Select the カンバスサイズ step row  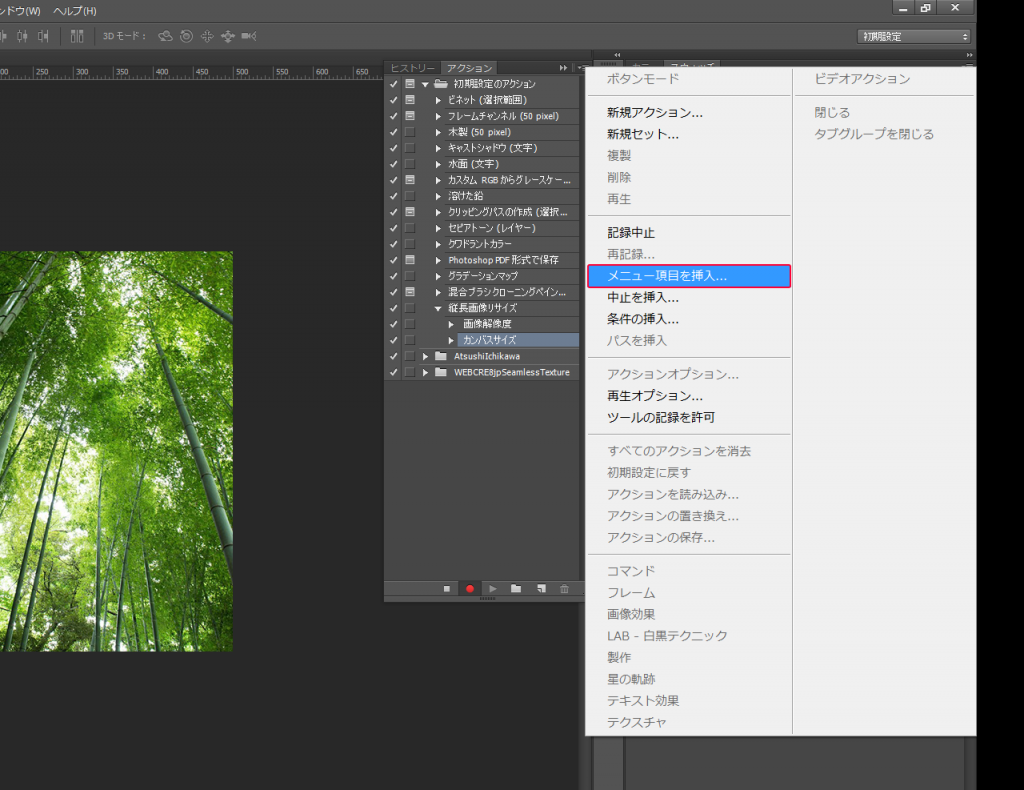coord(518,340)
